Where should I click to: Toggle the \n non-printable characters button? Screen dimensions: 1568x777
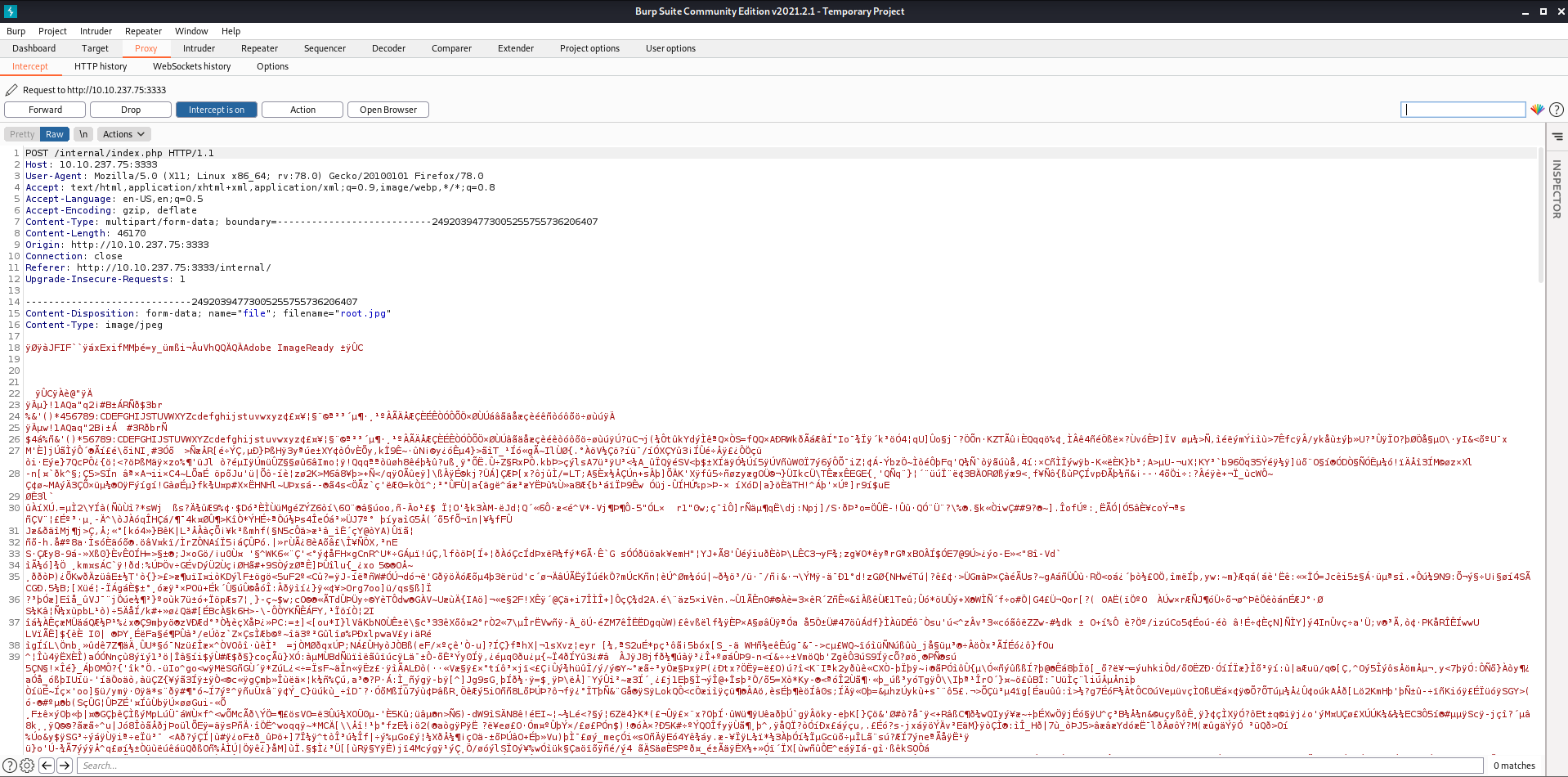[83, 134]
